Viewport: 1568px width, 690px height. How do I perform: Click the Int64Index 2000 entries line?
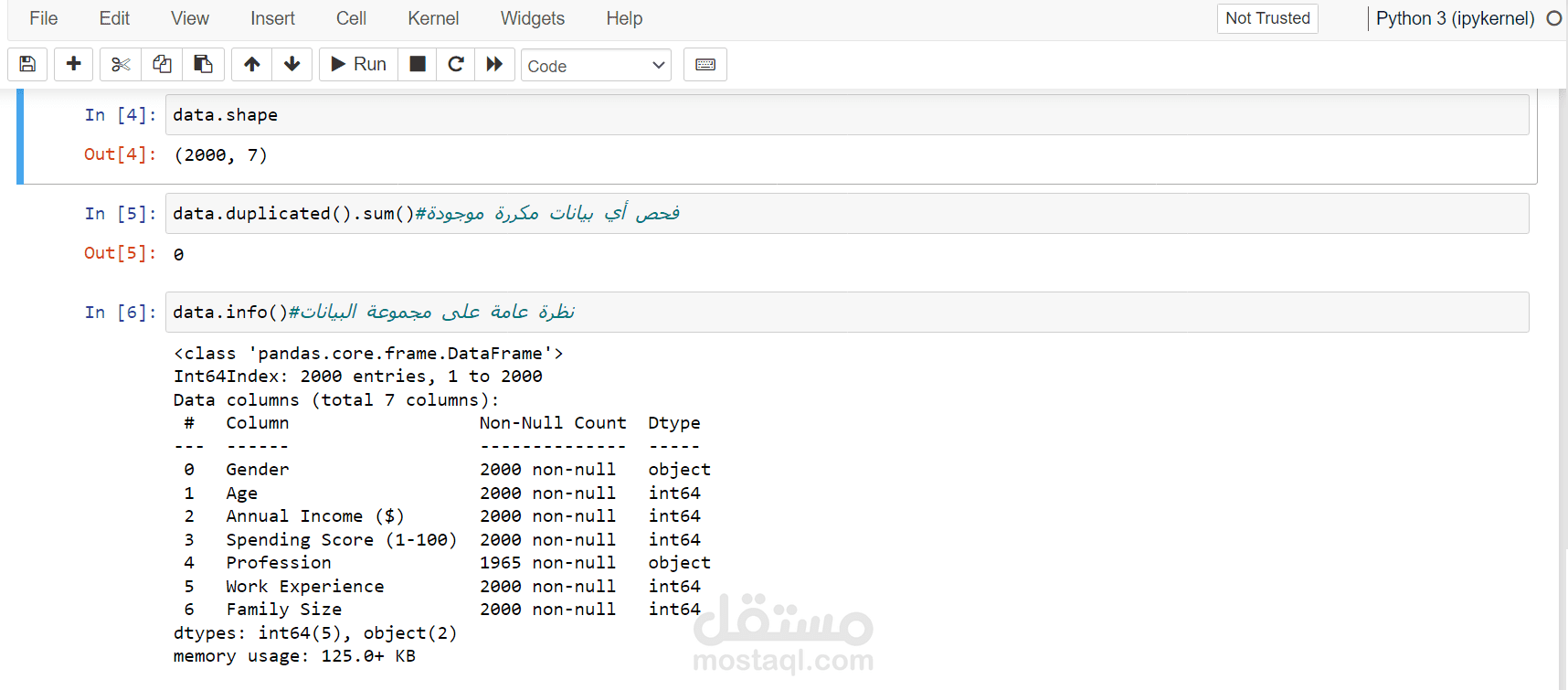[x=358, y=377]
